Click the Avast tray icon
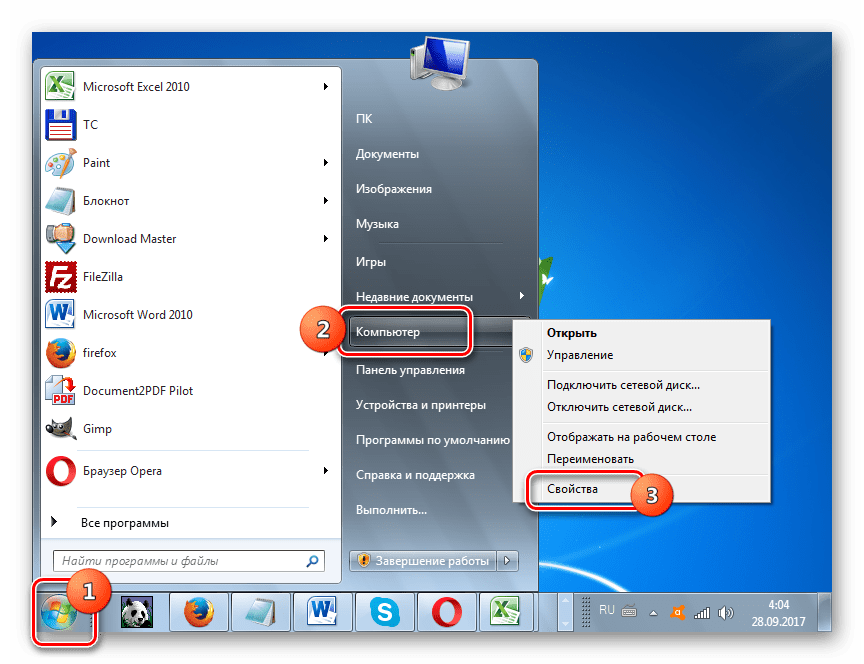Image resolution: width=864 pixels, height=664 pixels. pos(677,613)
